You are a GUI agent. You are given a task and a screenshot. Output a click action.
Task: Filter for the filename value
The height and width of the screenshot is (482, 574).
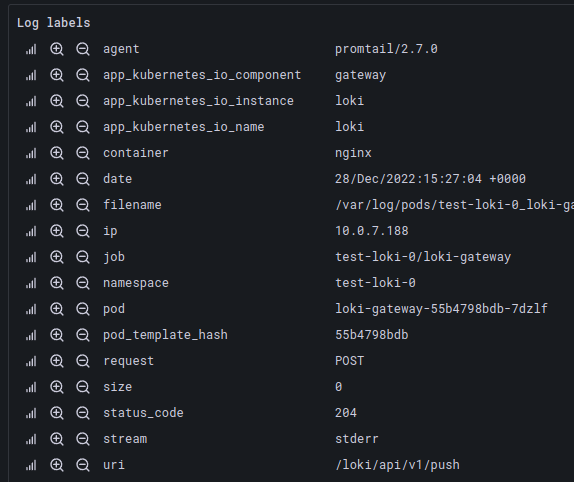point(57,205)
